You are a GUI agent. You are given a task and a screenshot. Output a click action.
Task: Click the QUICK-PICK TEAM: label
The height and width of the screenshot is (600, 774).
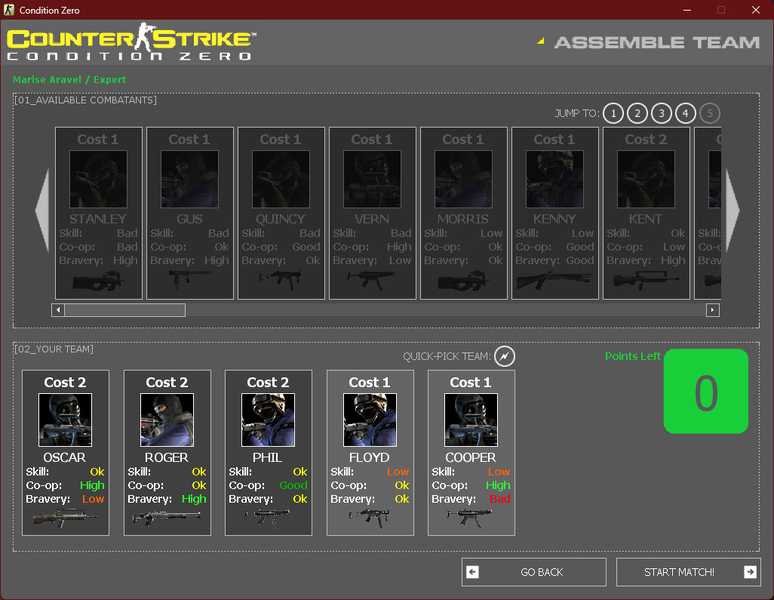pos(447,356)
